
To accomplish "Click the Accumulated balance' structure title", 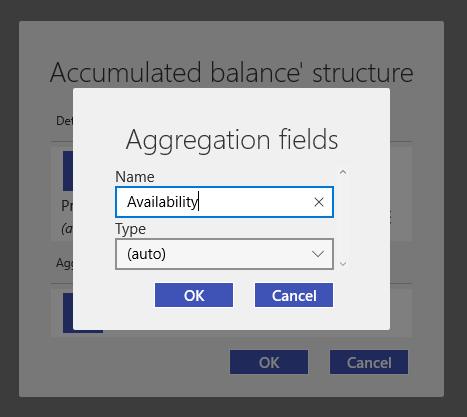I will point(232,72).
